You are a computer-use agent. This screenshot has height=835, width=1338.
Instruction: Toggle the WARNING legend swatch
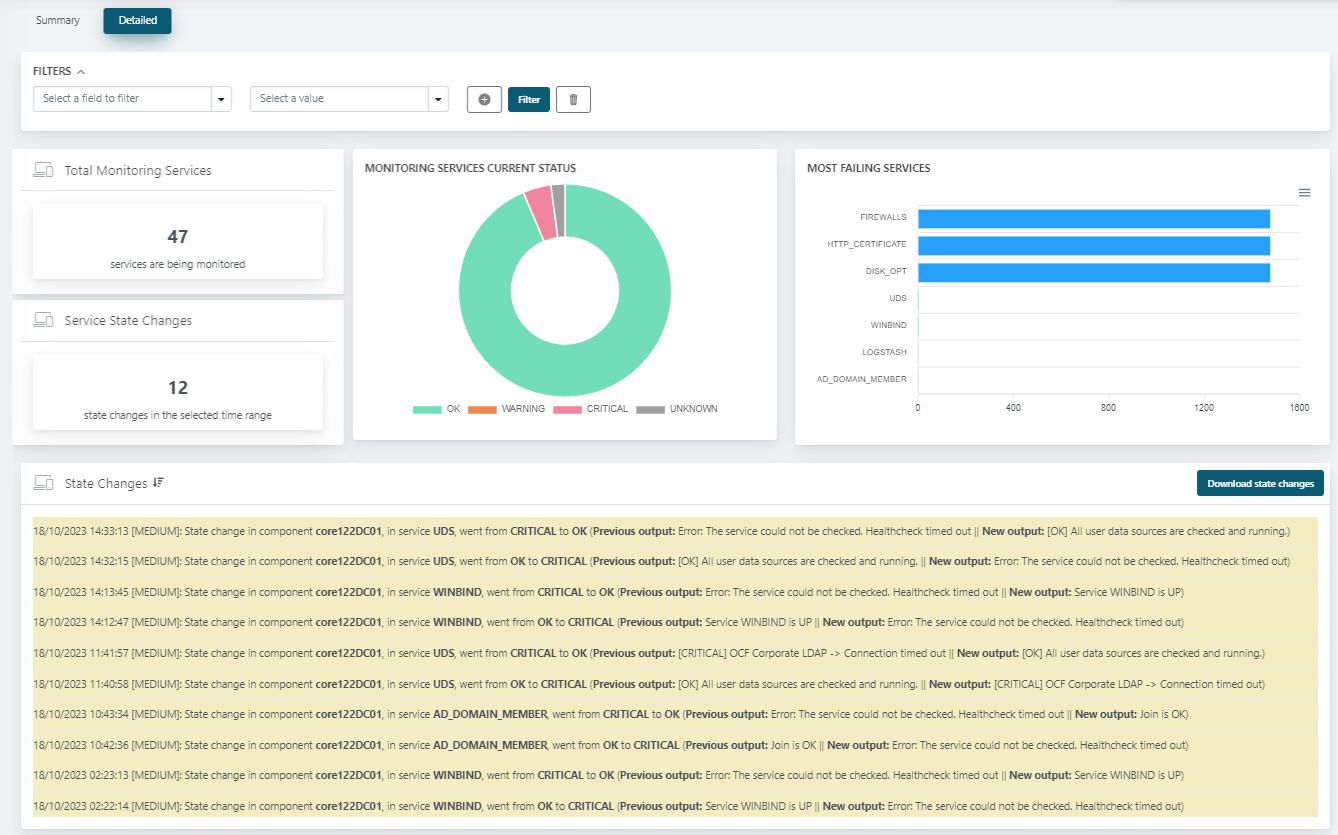pos(482,409)
